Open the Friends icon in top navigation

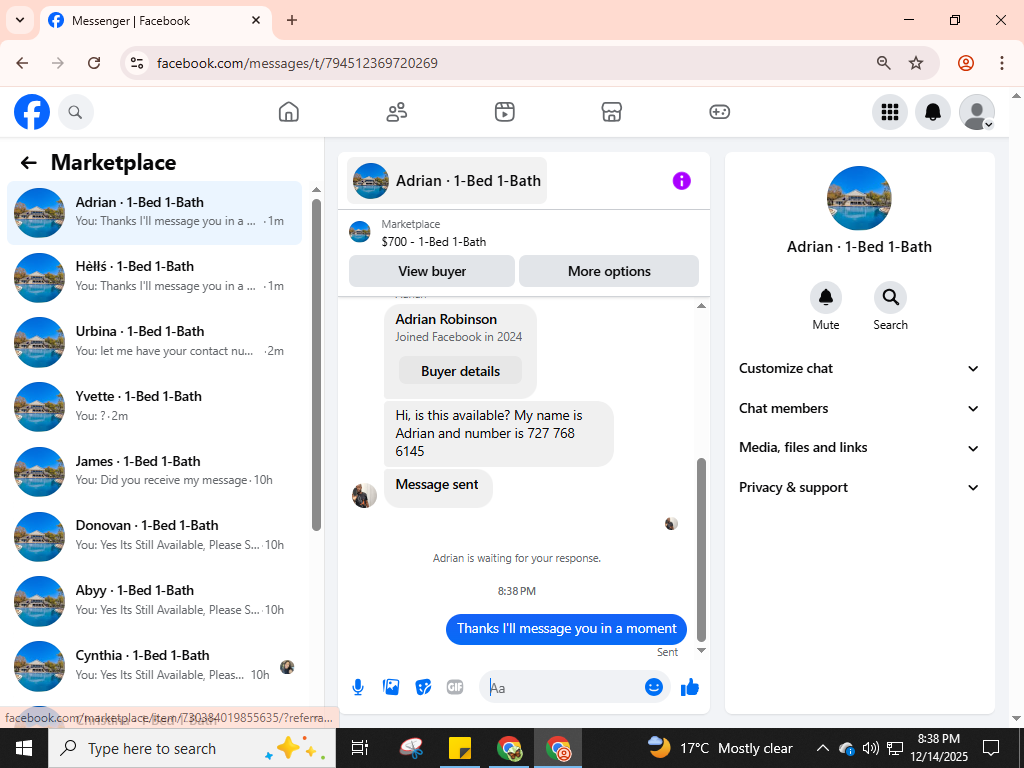396,112
